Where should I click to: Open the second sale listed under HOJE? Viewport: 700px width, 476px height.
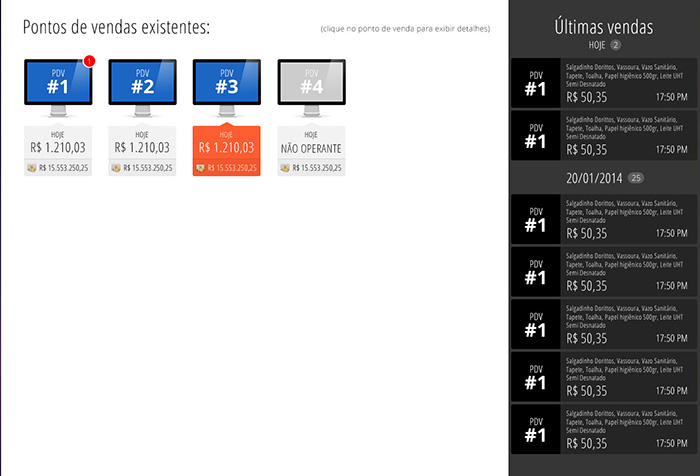(603, 135)
